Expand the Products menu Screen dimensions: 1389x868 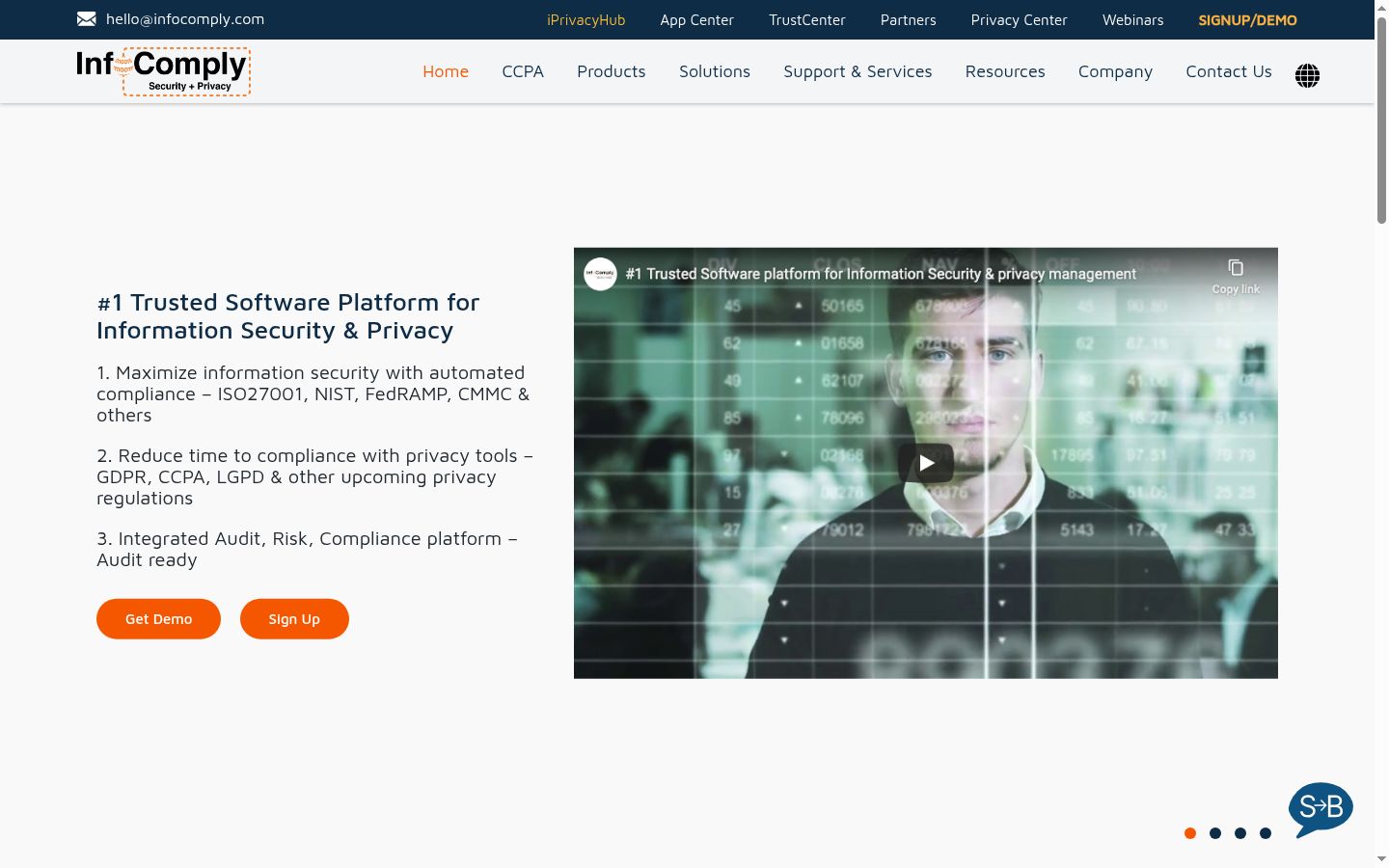tap(612, 71)
